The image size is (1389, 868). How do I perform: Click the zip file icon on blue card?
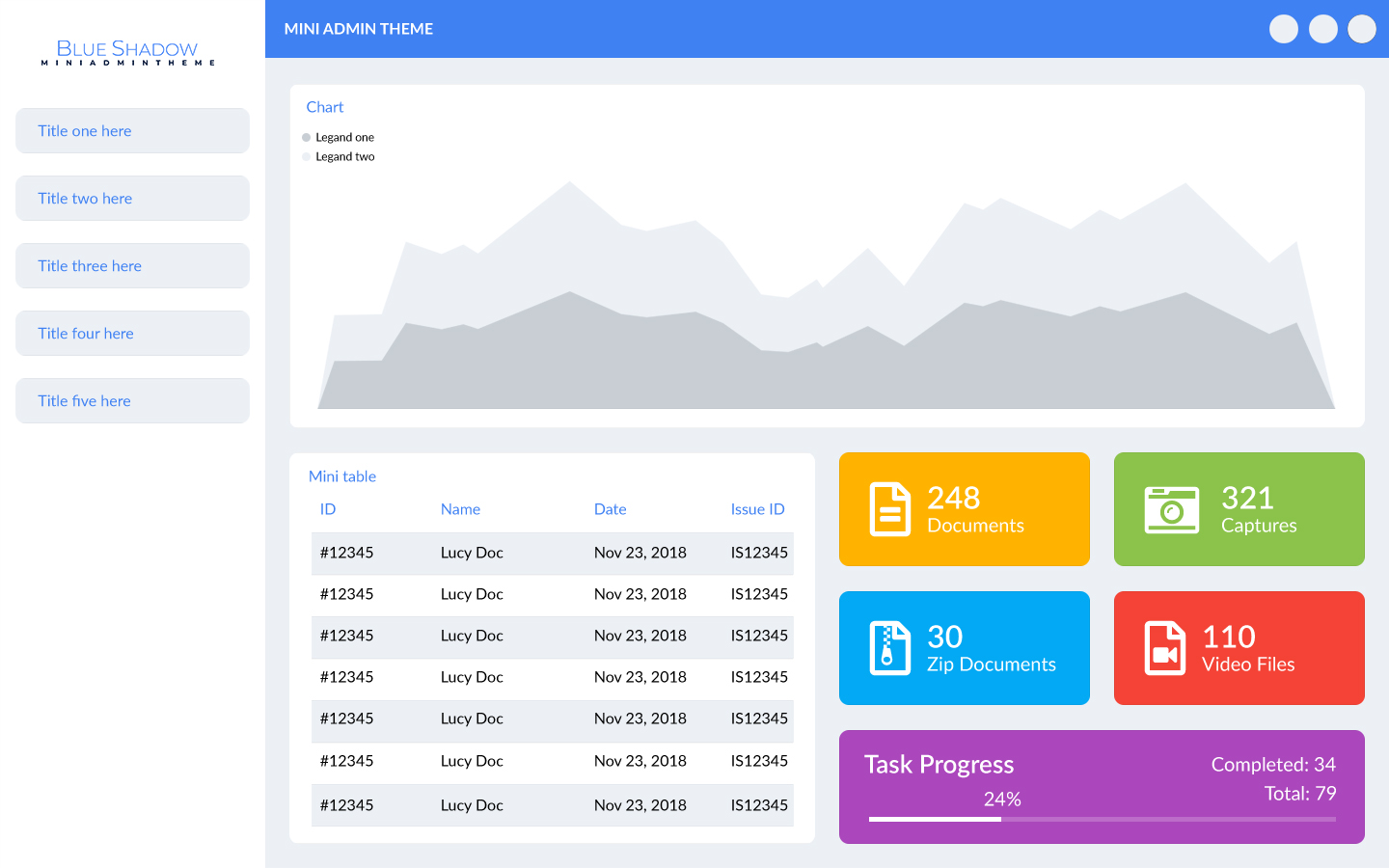click(889, 648)
